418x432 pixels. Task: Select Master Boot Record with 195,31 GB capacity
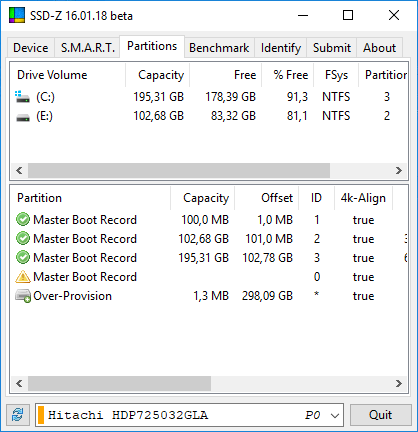(x=209, y=258)
